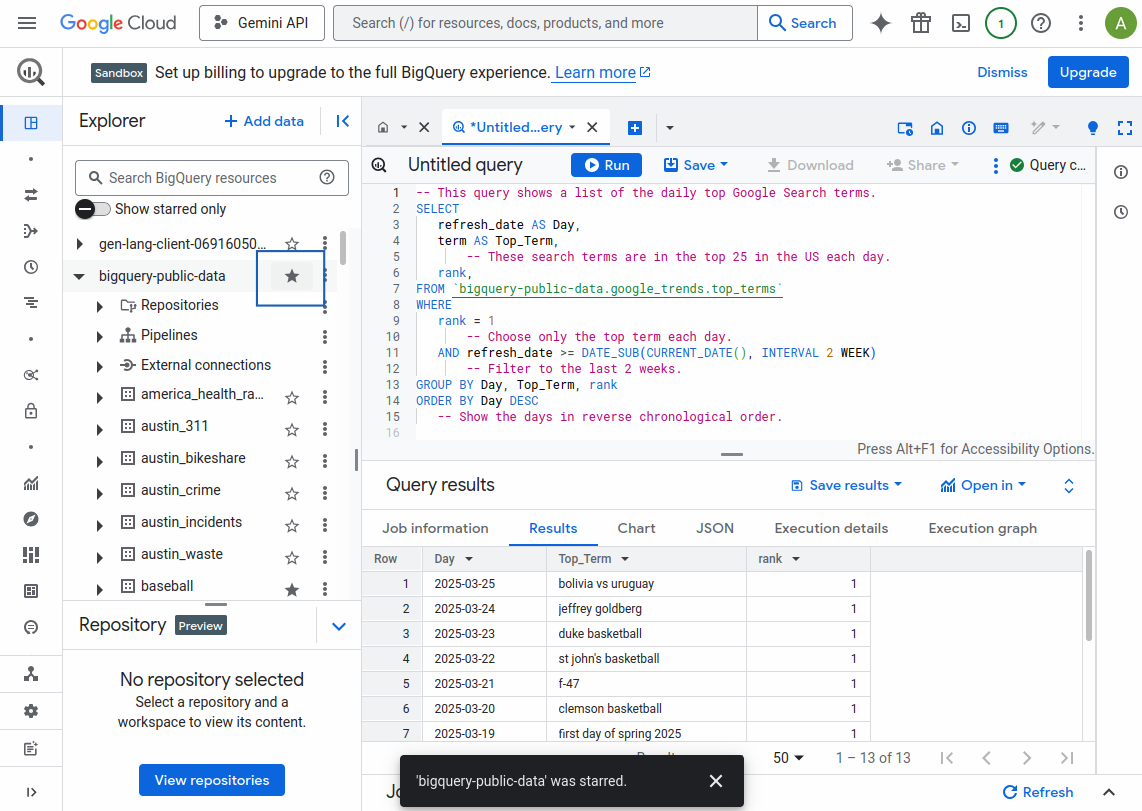Open Execution details tab
This screenshot has width=1142, height=811.
click(831, 529)
